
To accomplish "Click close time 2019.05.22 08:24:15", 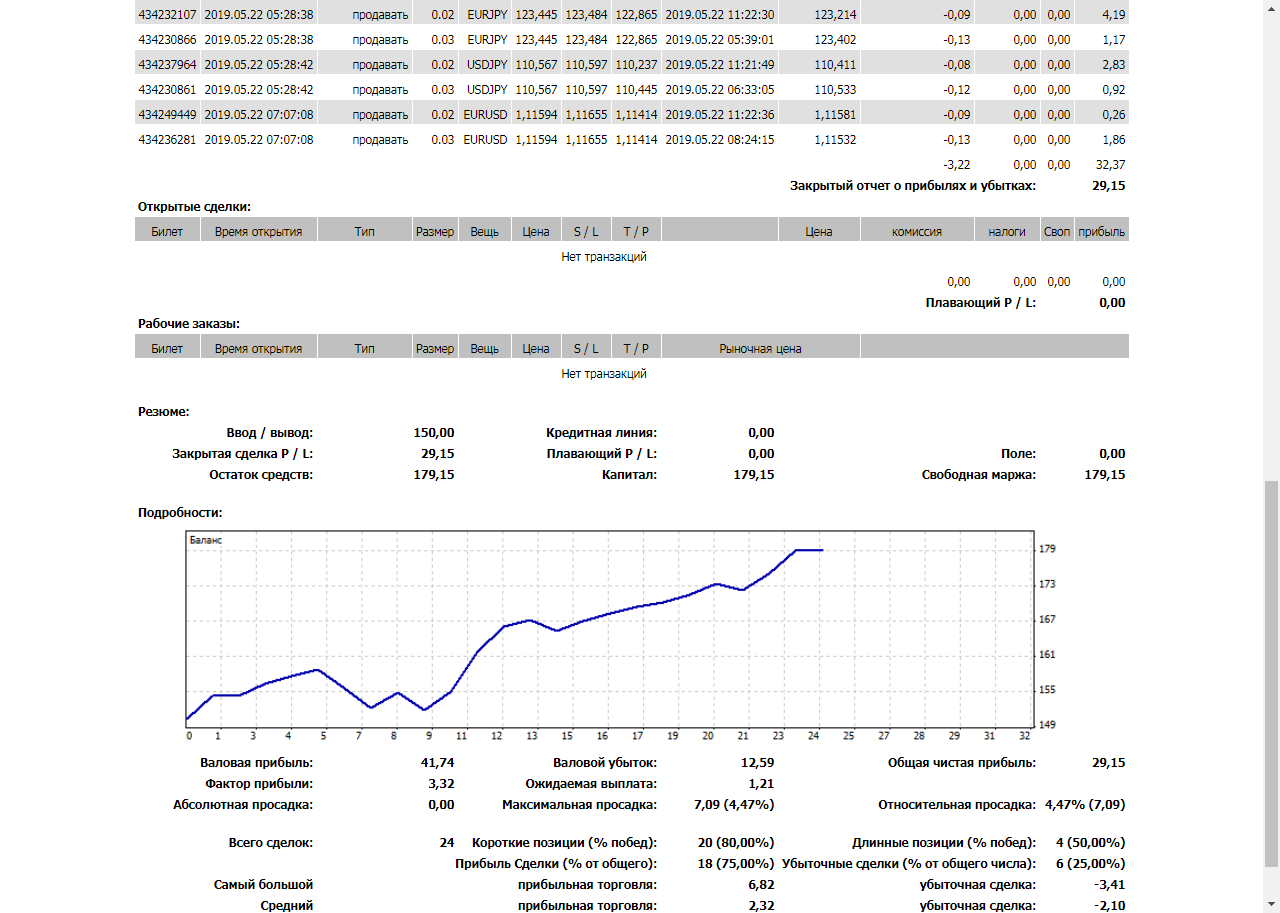I will [x=719, y=140].
